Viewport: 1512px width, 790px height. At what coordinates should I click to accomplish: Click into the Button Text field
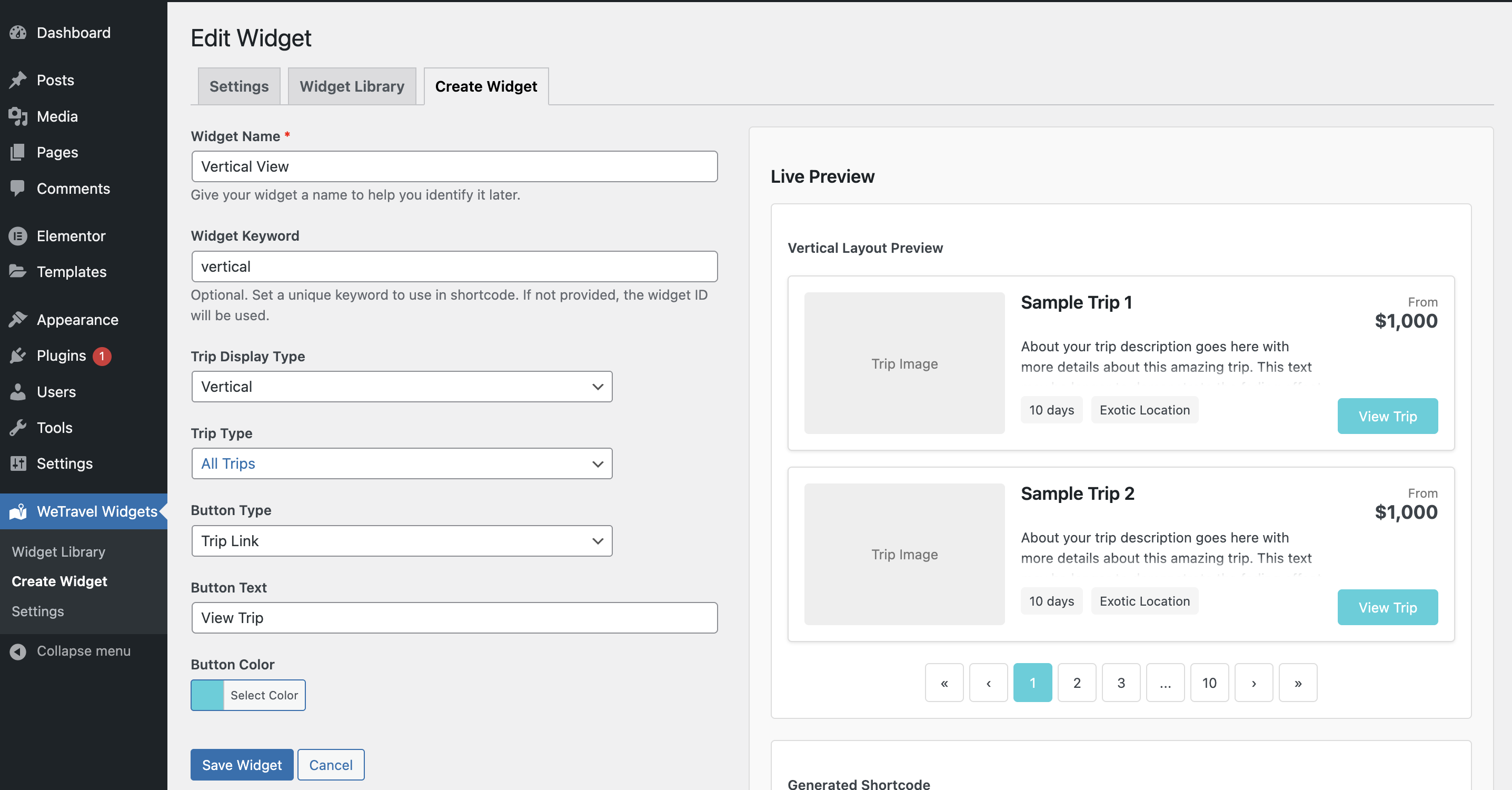(454, 617)
